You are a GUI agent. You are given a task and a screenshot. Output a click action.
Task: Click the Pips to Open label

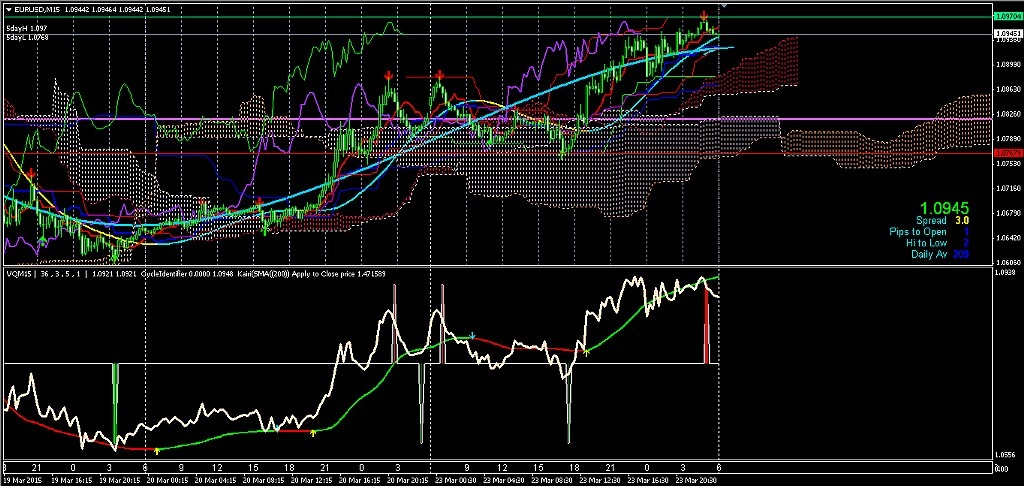[x=918, y=232]
